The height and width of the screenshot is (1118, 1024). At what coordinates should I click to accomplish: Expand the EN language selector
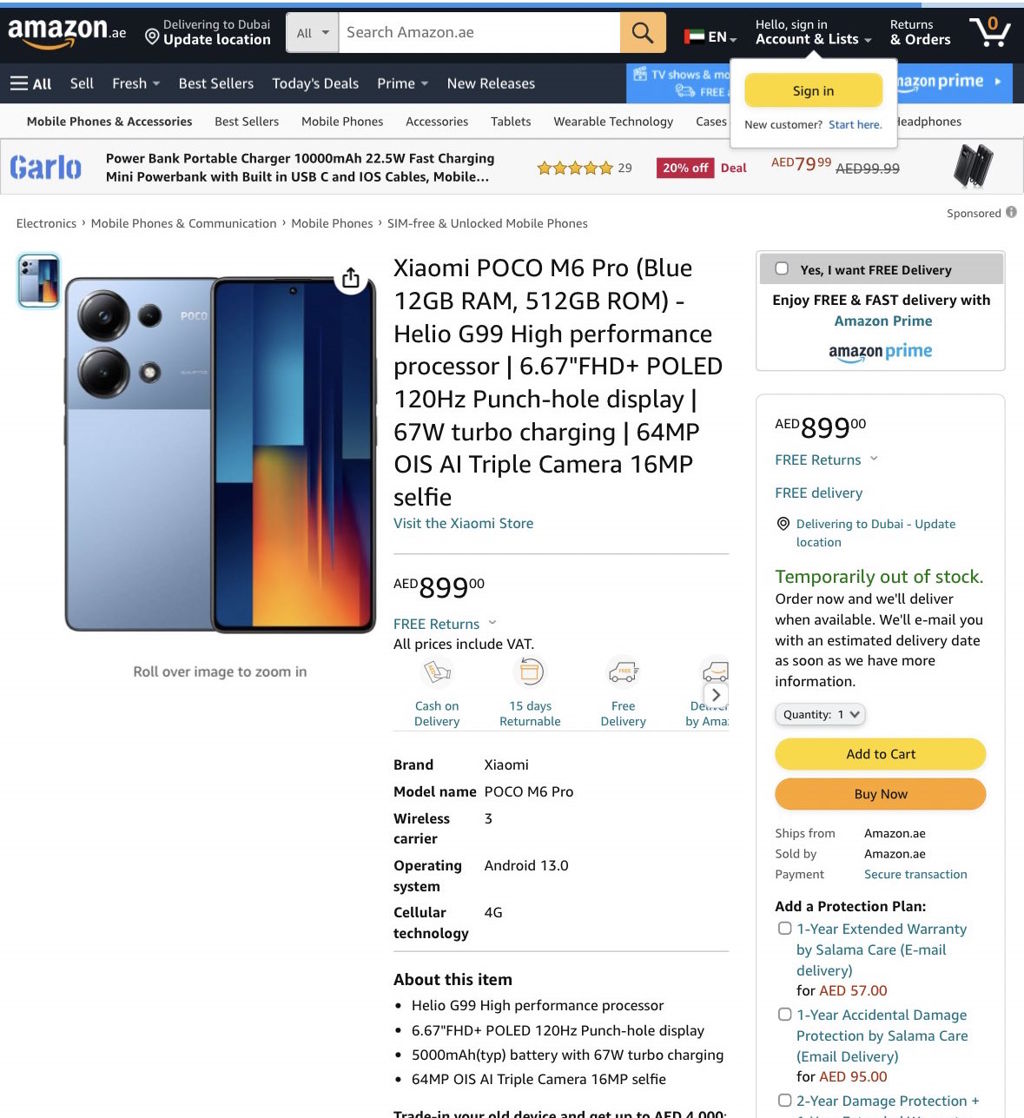coord(710,36)
